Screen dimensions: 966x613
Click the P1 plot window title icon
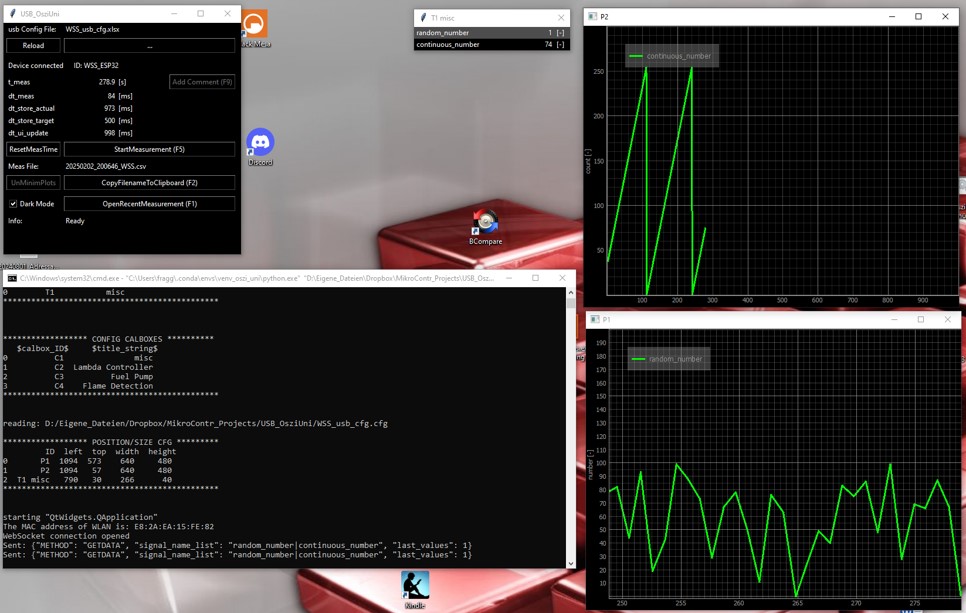(x=594, y=320)
